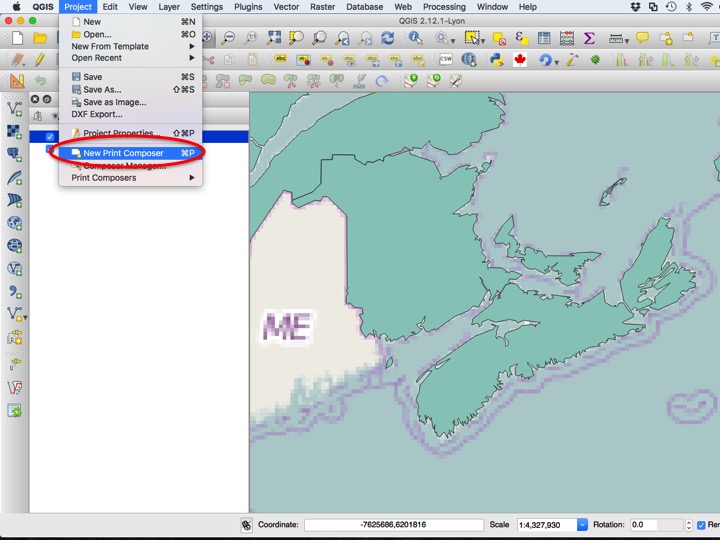The height and width of the screenshot is (540, 720).
Task: Click the Rotation stepper arrows
Action: click(x=688, y=525)
